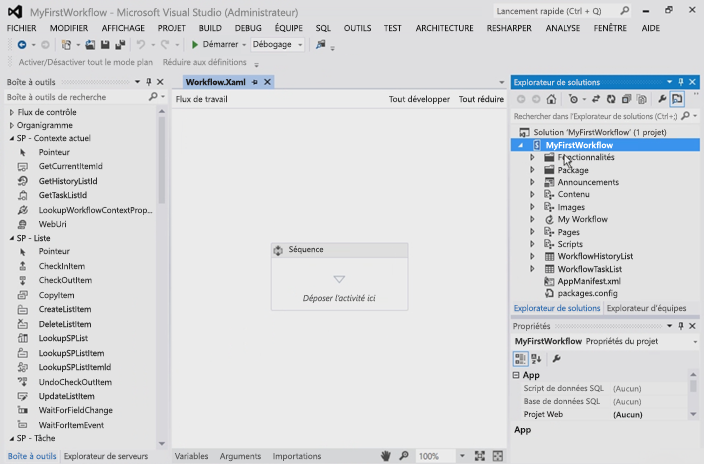This screenshot has width=704, height=464.
Task: Expand the WorkflowHistoryList node
Action: tap(532, 256)
